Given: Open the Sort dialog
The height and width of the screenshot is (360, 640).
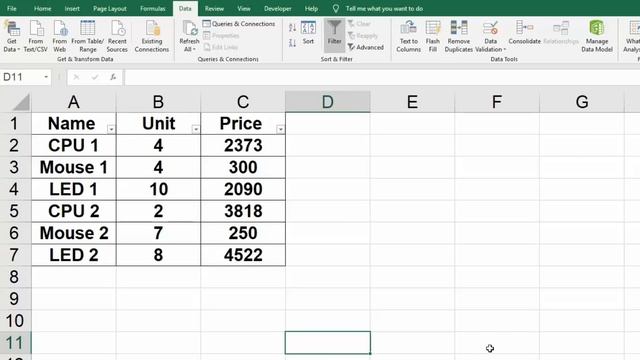Looking at the screenshot, I should click(x=308, y=33).
